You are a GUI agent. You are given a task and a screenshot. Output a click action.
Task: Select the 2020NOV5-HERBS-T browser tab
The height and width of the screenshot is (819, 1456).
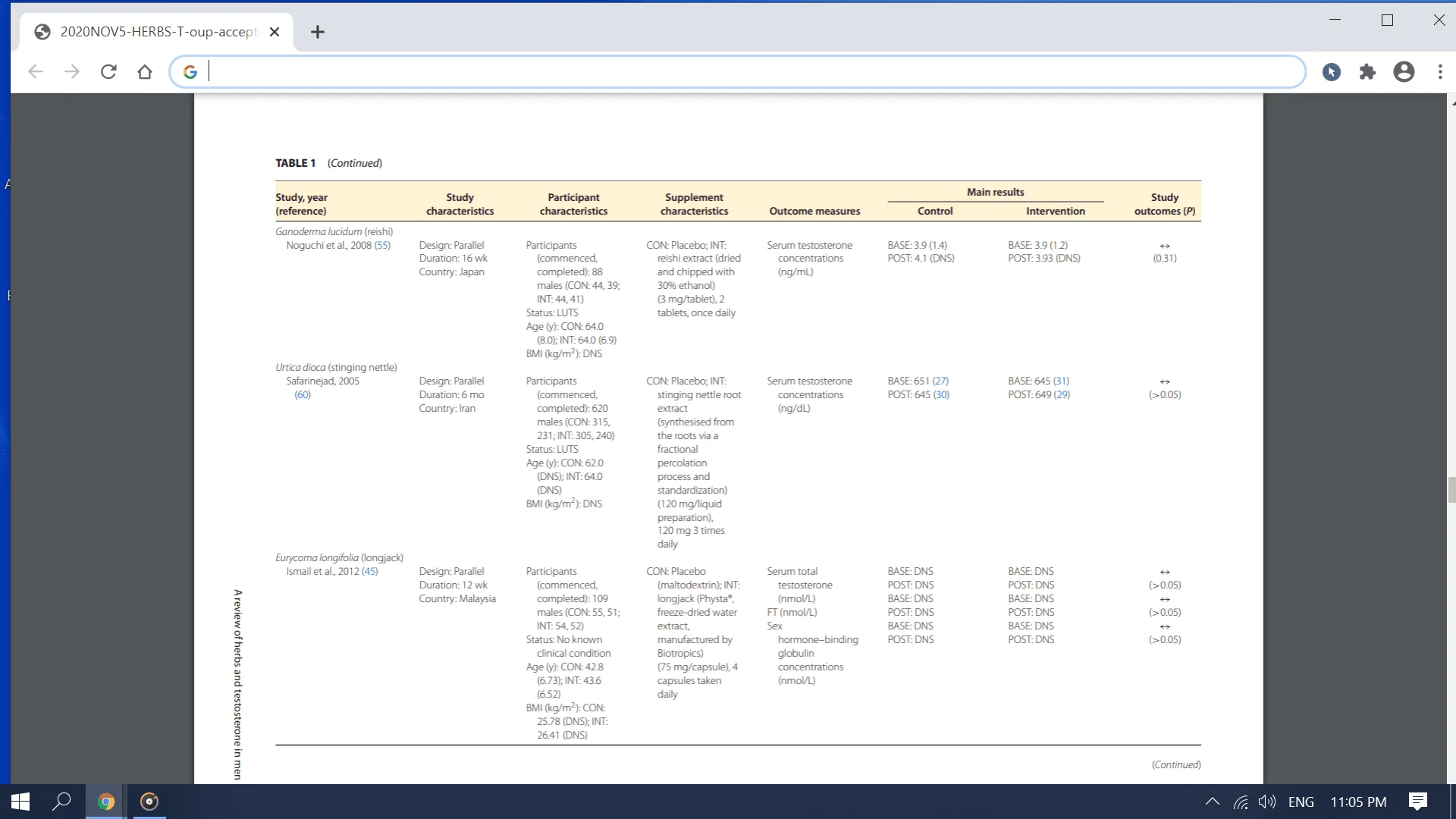click(156, 32)
